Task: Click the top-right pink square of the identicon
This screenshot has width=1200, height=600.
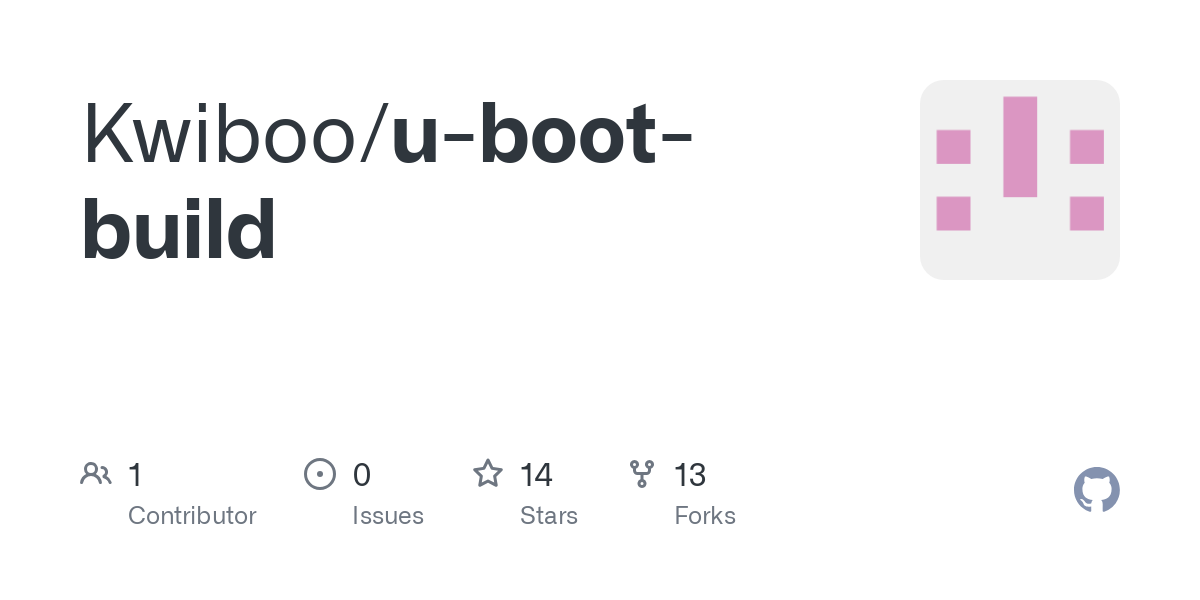Action: coord(1087,147)
